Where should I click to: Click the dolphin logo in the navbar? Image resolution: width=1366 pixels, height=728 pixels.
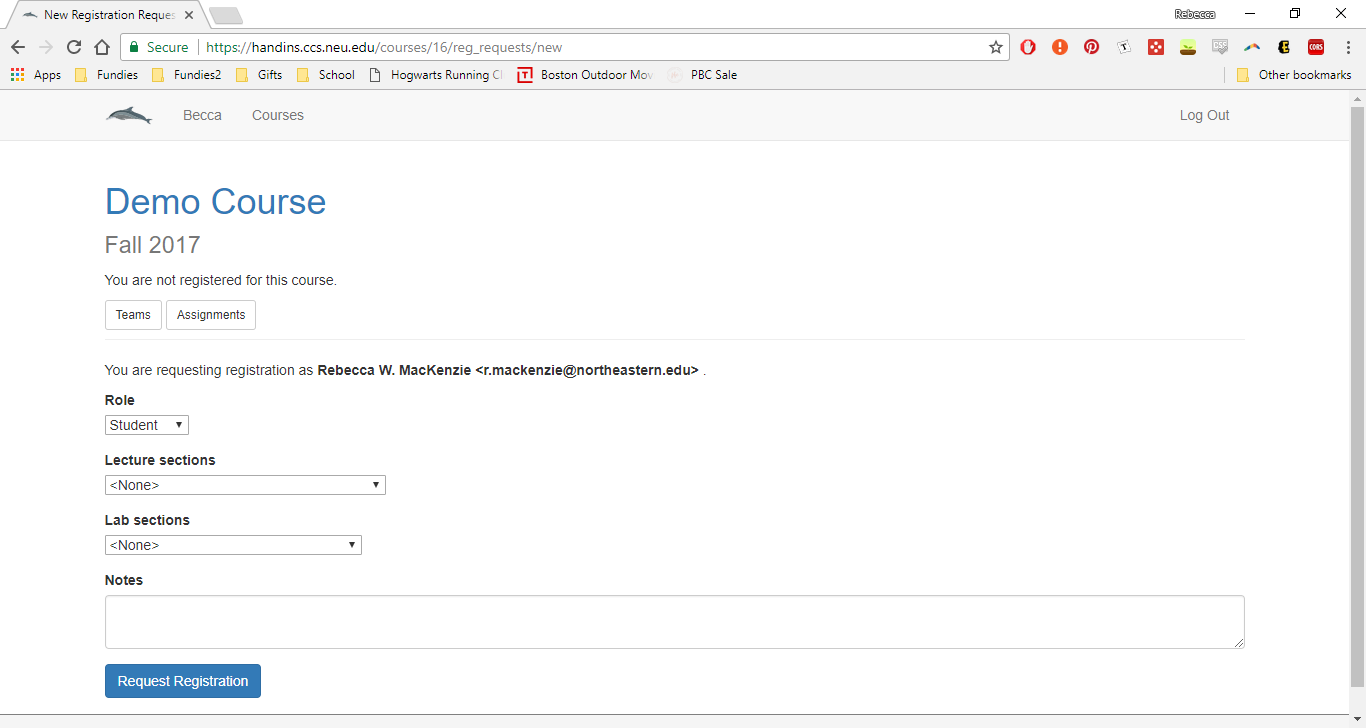click(129, 116)
